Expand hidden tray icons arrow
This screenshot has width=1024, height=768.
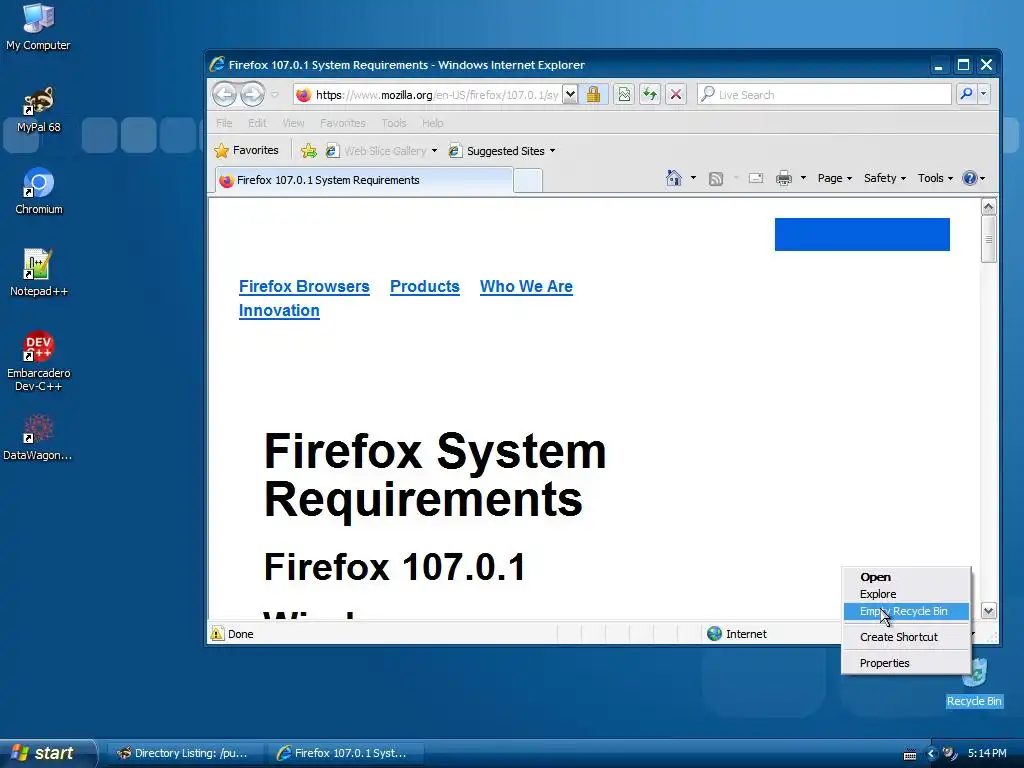coord(932,754)
